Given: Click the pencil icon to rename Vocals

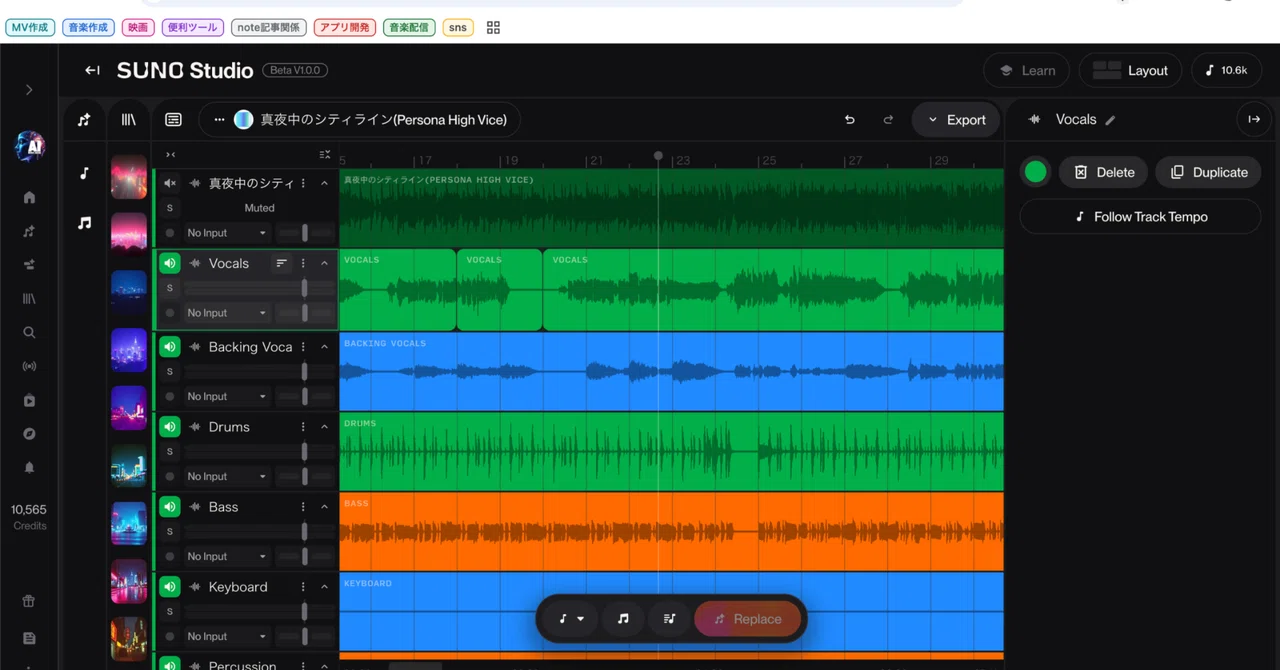Looking at the screenshot, I should 1110,120.
